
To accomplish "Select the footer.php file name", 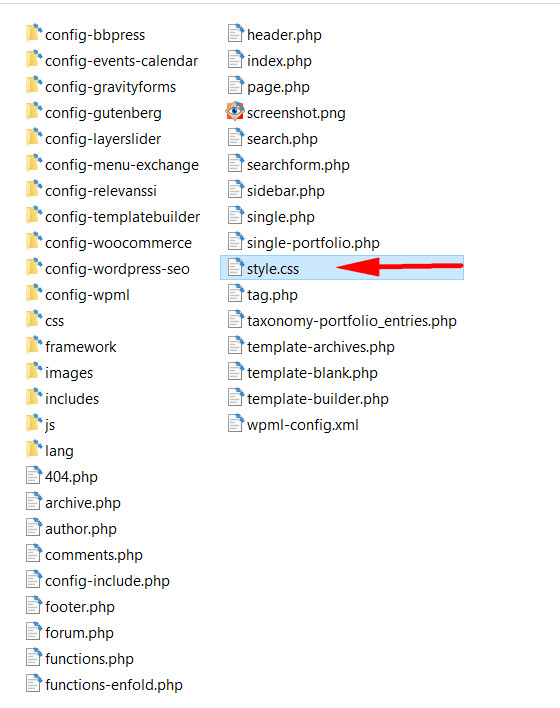I will point(80,607).
